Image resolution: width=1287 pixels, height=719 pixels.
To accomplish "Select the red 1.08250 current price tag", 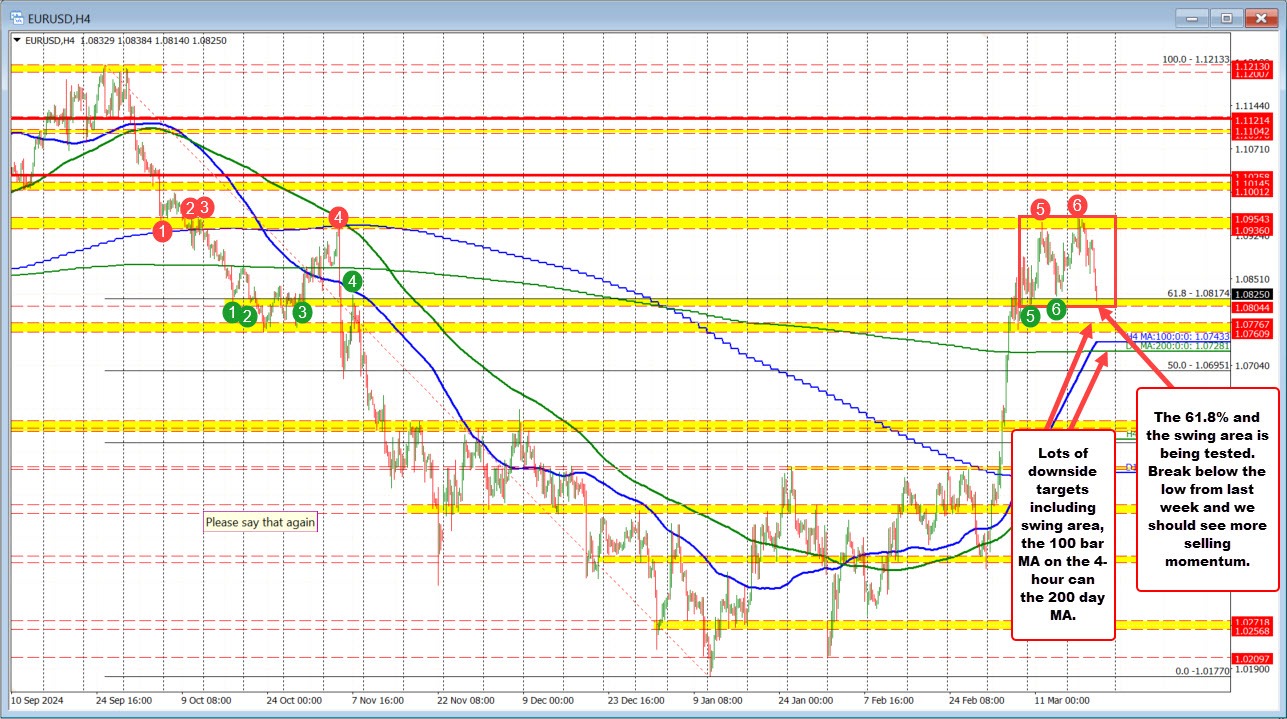I will click(1252, 294).
